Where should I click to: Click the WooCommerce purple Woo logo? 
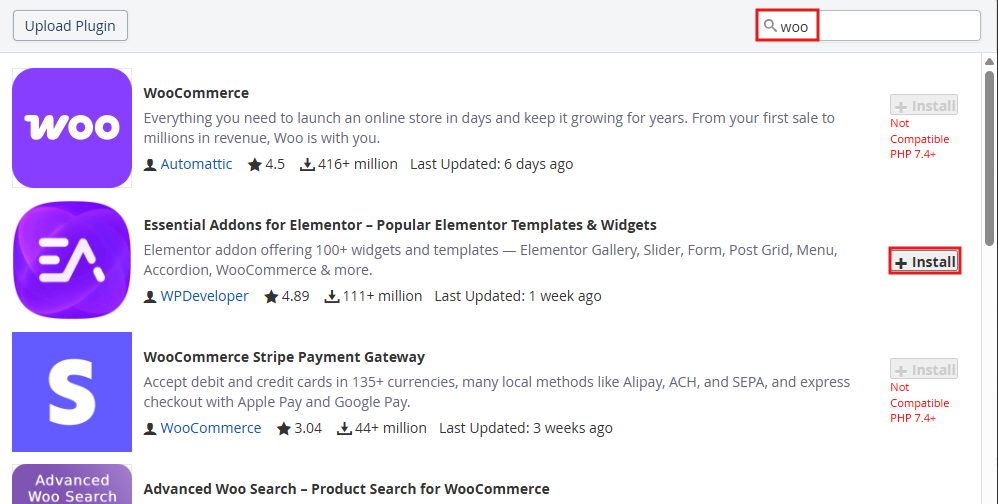coord(72,127)
